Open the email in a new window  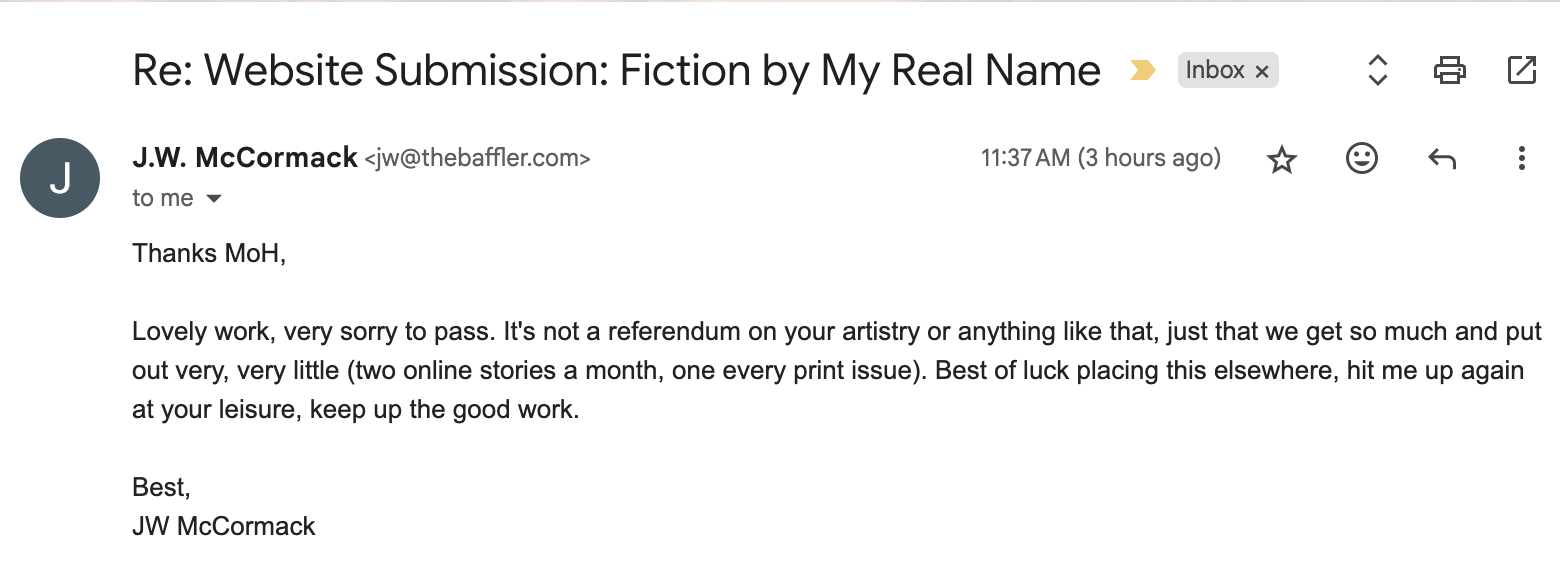(1521, 70)
